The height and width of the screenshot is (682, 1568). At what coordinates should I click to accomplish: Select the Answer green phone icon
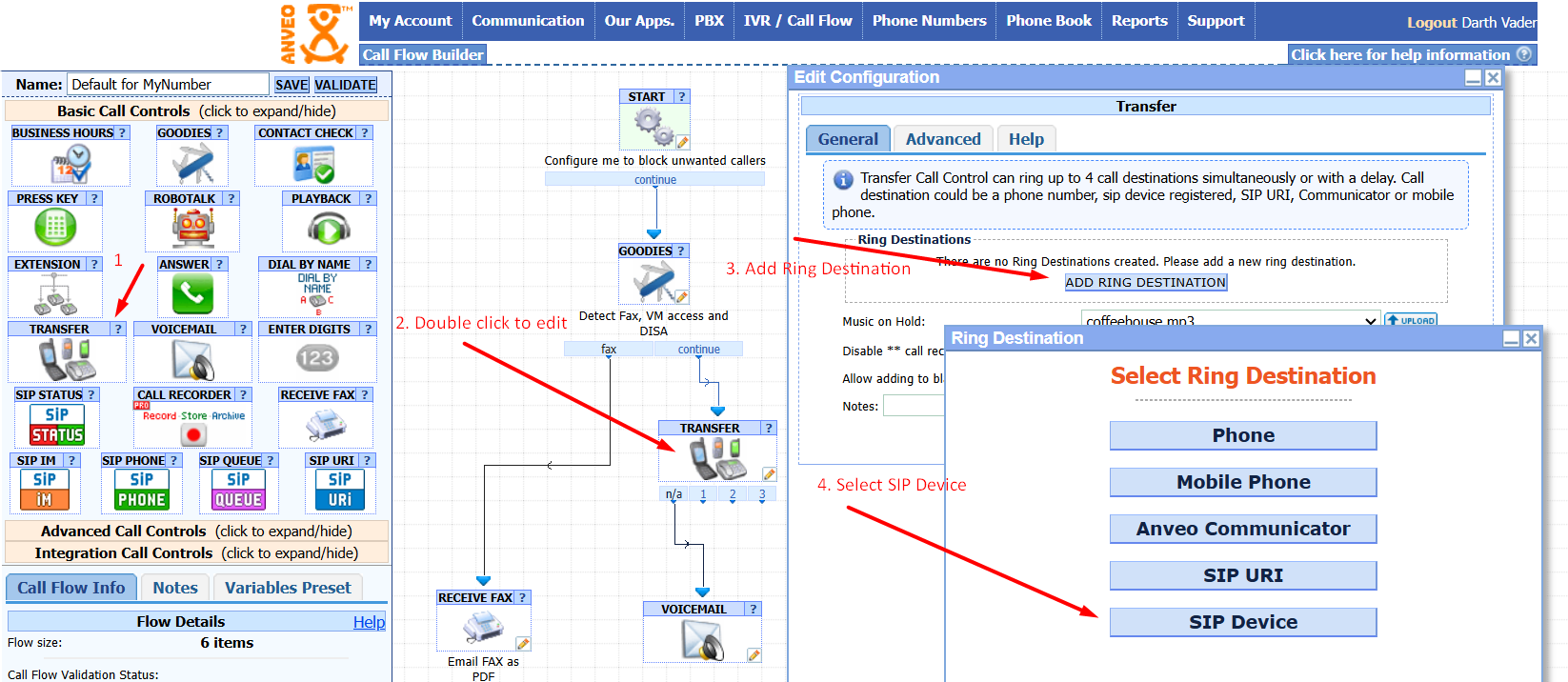point(192,293)
